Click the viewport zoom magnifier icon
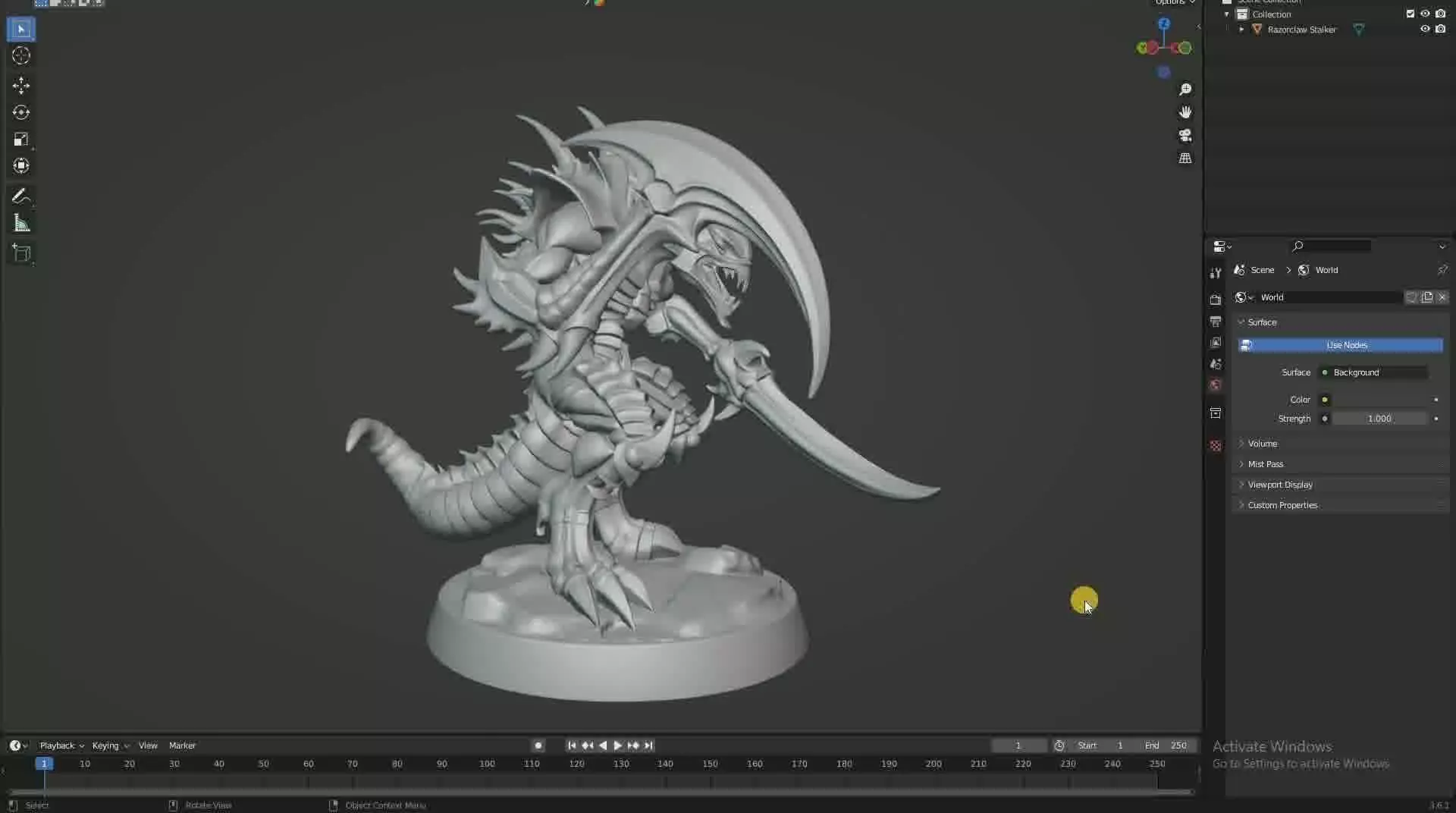 (1185, 89)
